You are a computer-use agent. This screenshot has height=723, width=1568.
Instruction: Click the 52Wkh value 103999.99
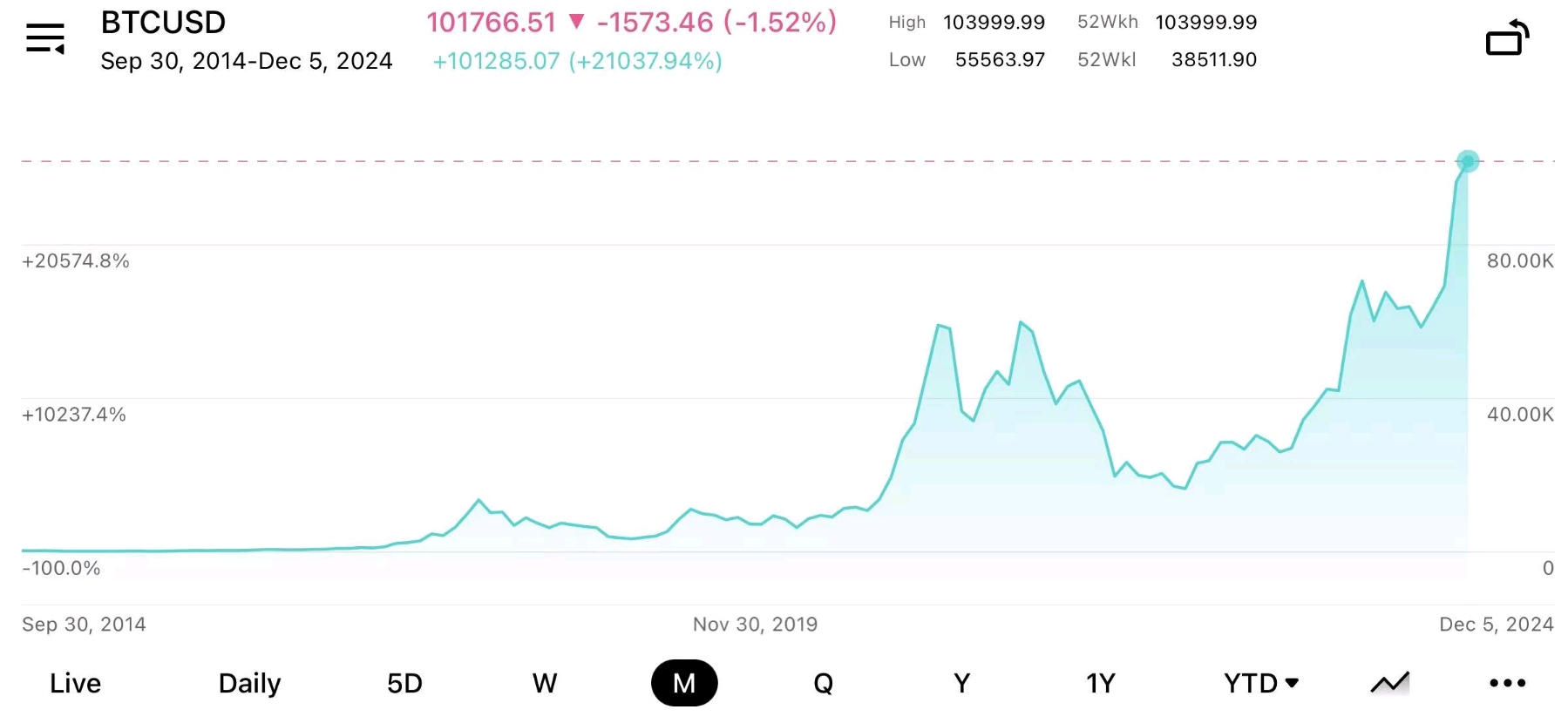1206,23
